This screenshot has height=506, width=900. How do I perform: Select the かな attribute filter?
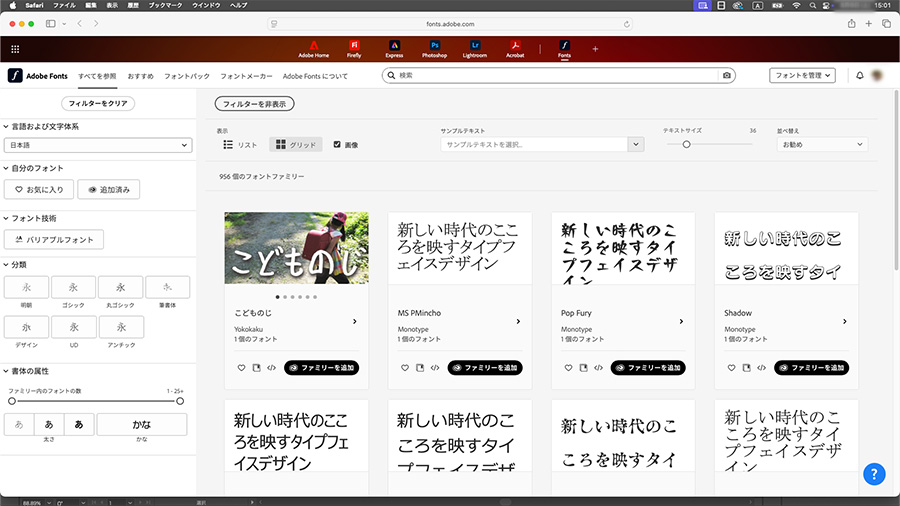click(142, 425)
